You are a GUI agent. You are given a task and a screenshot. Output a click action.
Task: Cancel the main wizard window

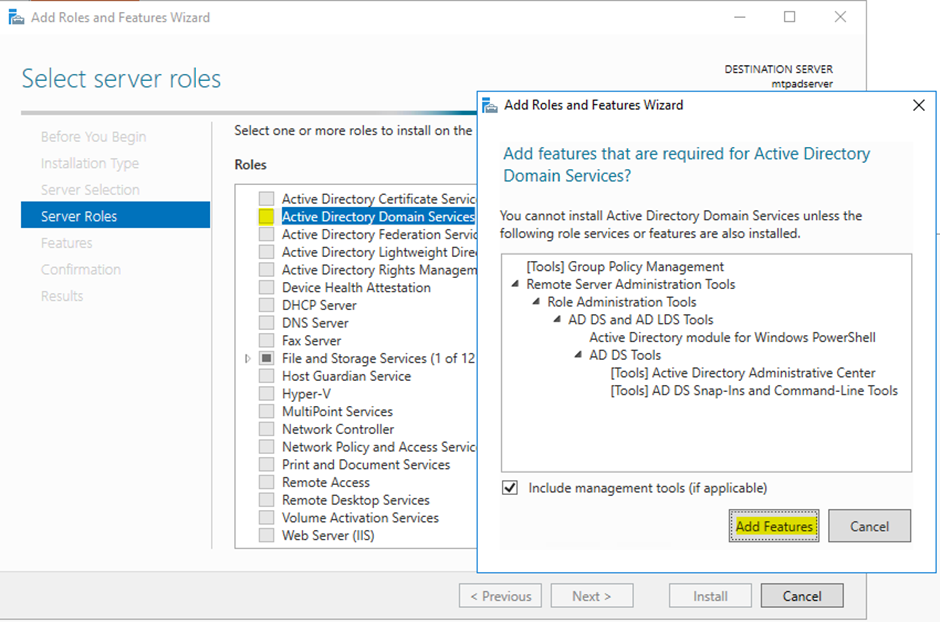point(802,596)
